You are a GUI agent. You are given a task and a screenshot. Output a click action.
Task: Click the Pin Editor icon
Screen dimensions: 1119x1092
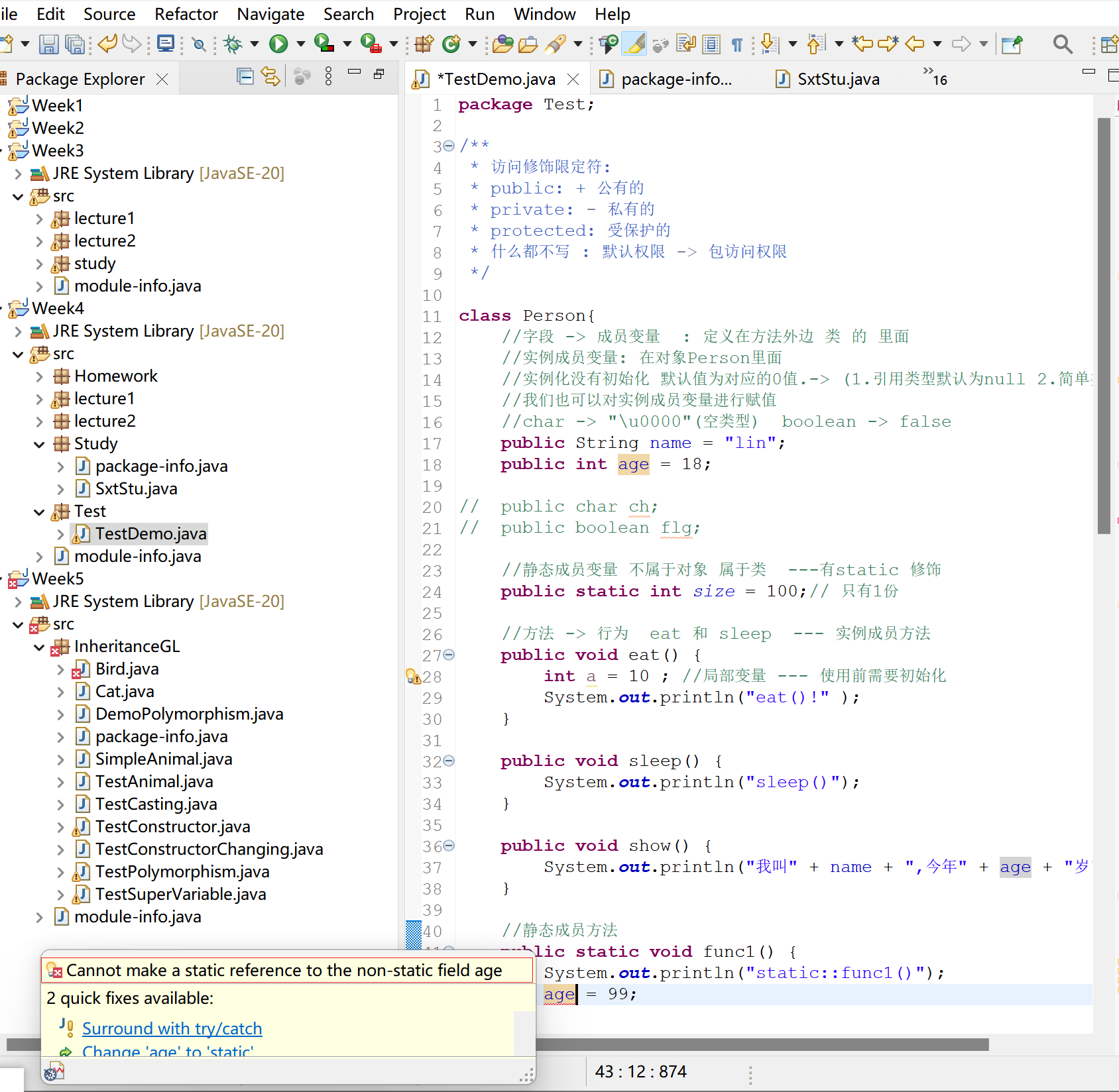click(x=1012, y=44)
